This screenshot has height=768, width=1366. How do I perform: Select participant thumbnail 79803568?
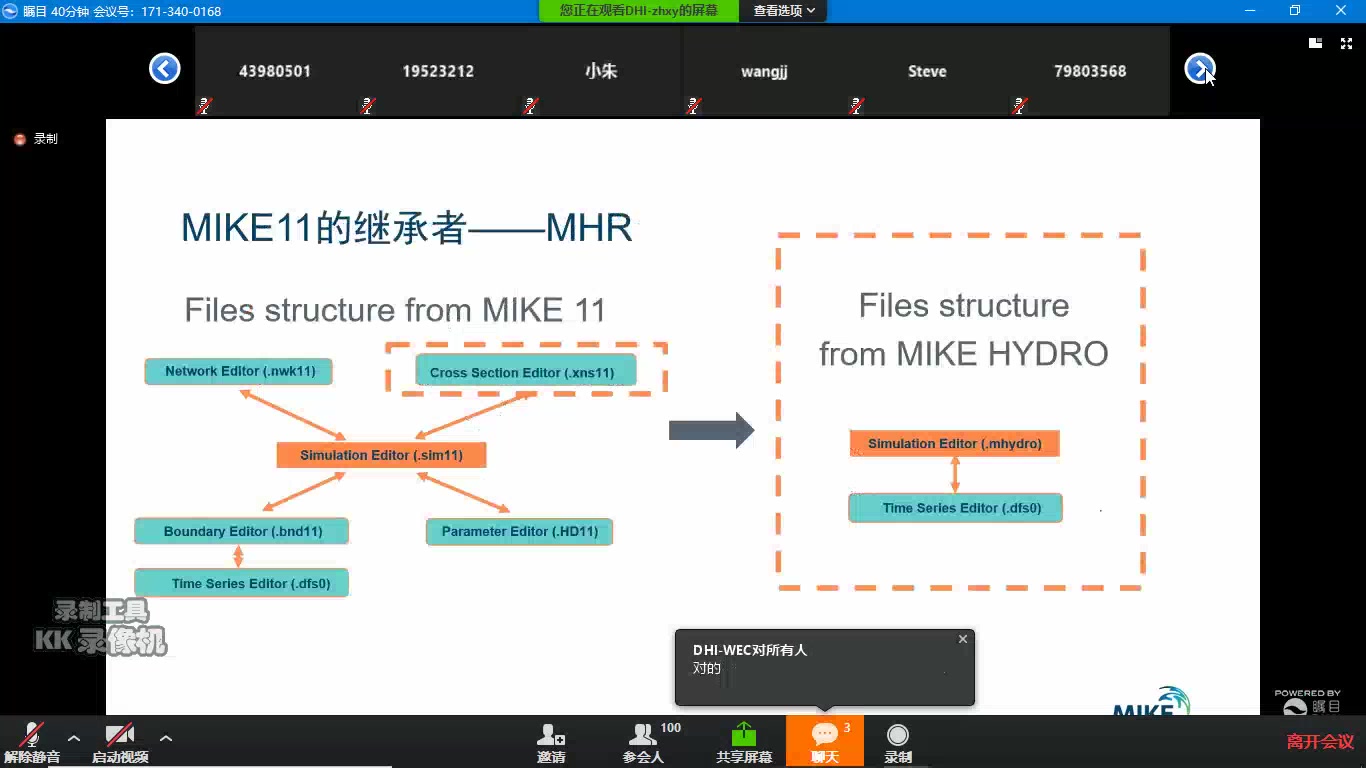(x=1090, y=71)
